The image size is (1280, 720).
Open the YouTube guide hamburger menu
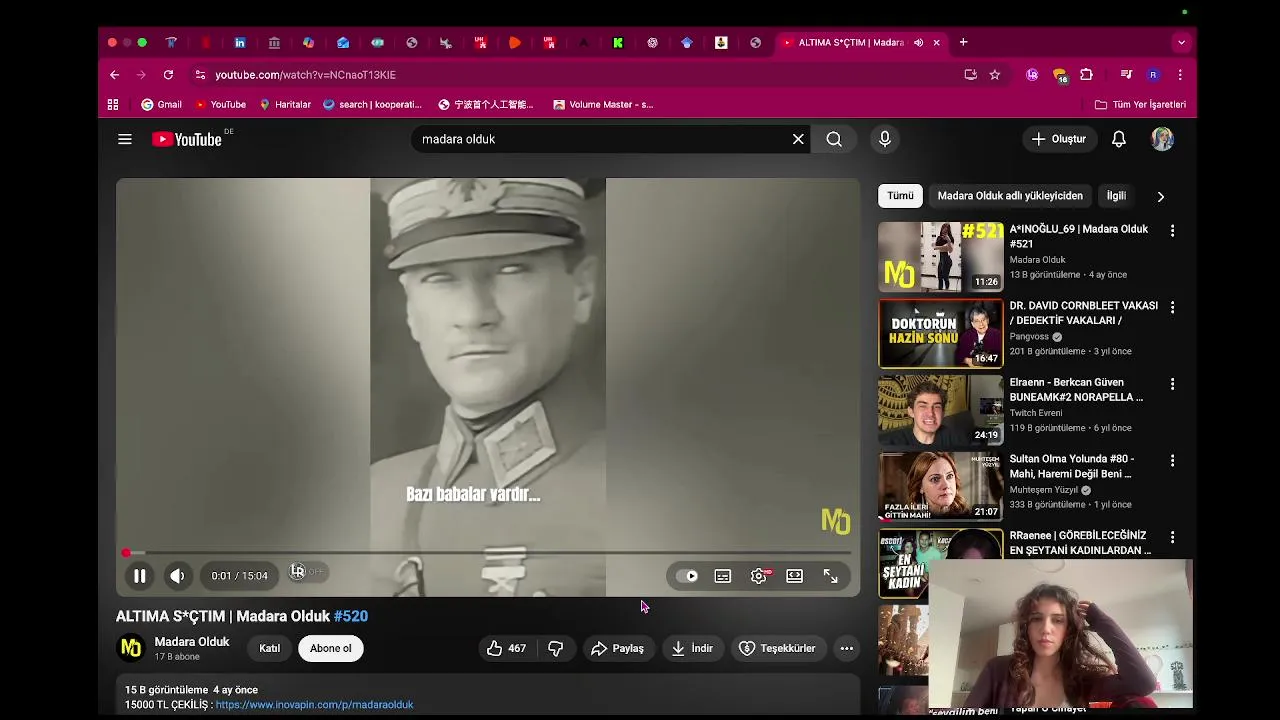(x=125, y=139)
